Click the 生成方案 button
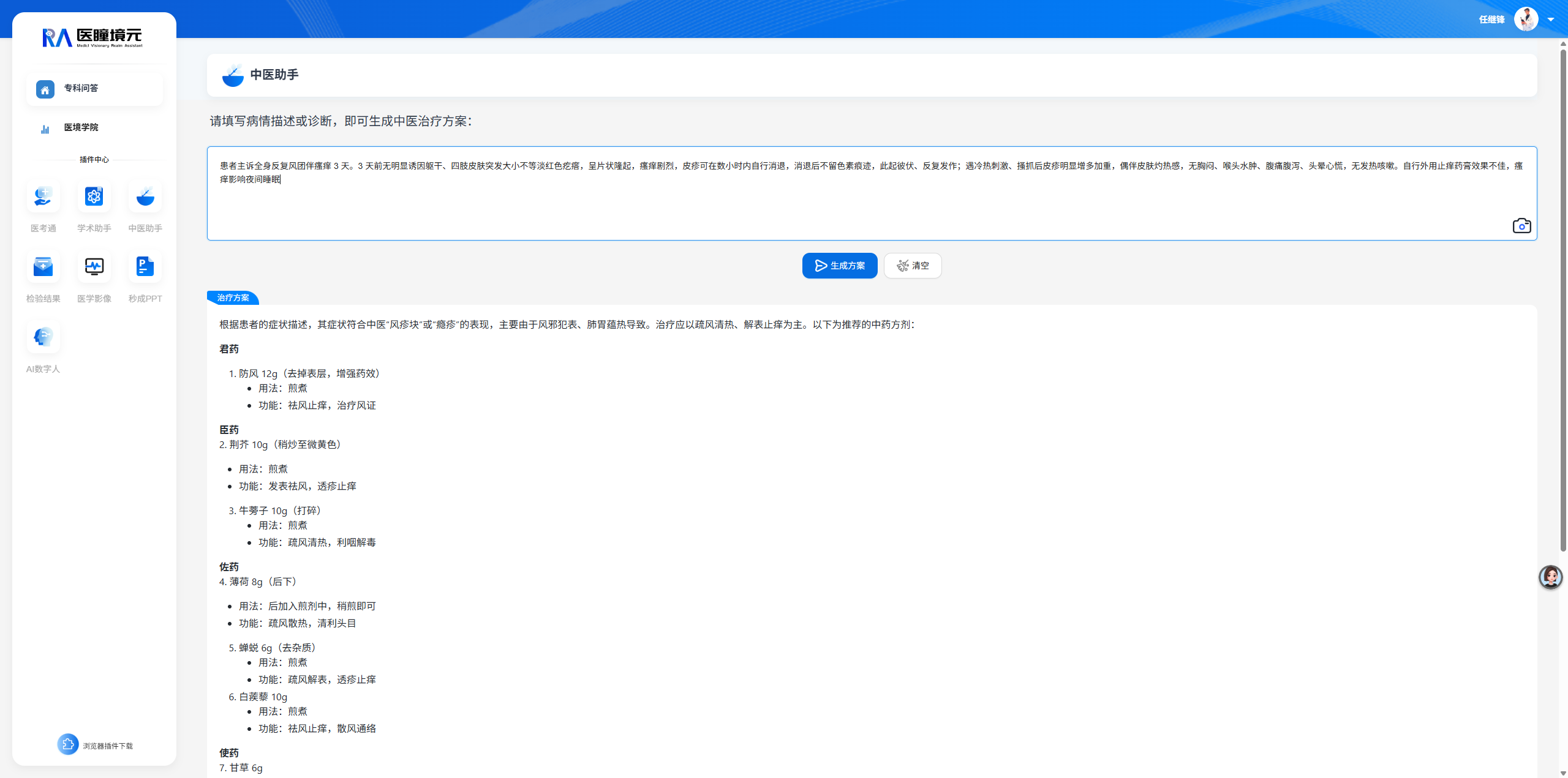This screenshot has width=1568, height=778. point(840,266)
